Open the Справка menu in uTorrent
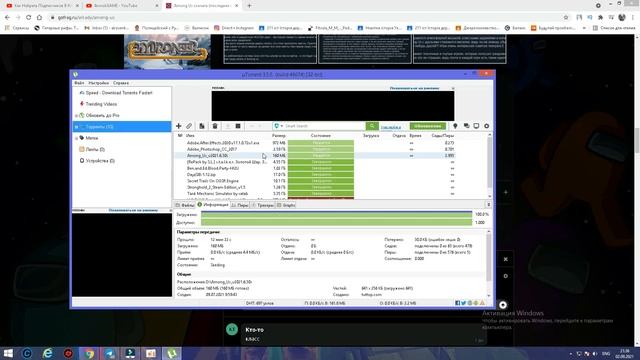 click(121, 83)
